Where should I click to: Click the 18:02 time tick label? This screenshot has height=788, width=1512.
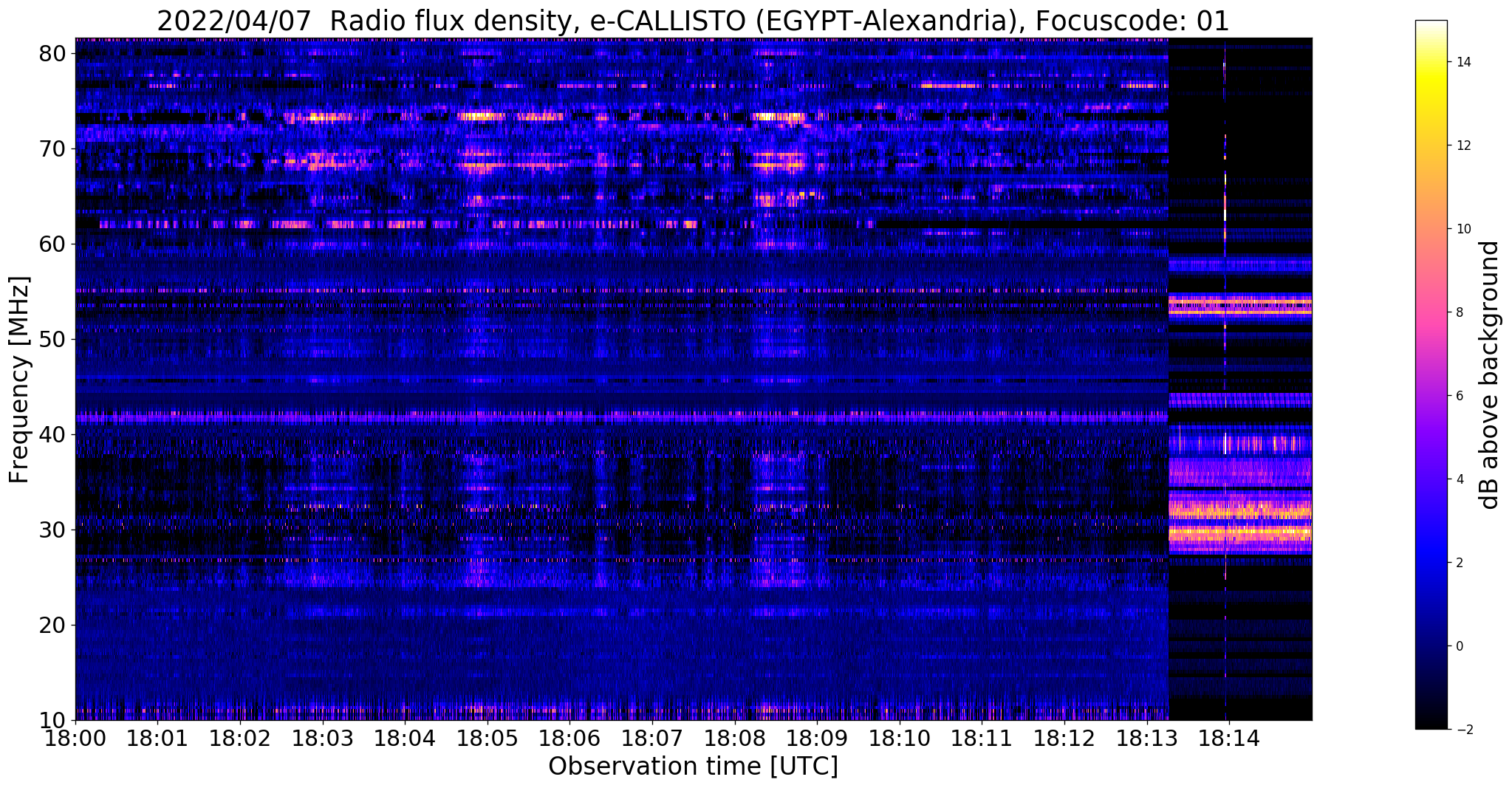point(240,738)
